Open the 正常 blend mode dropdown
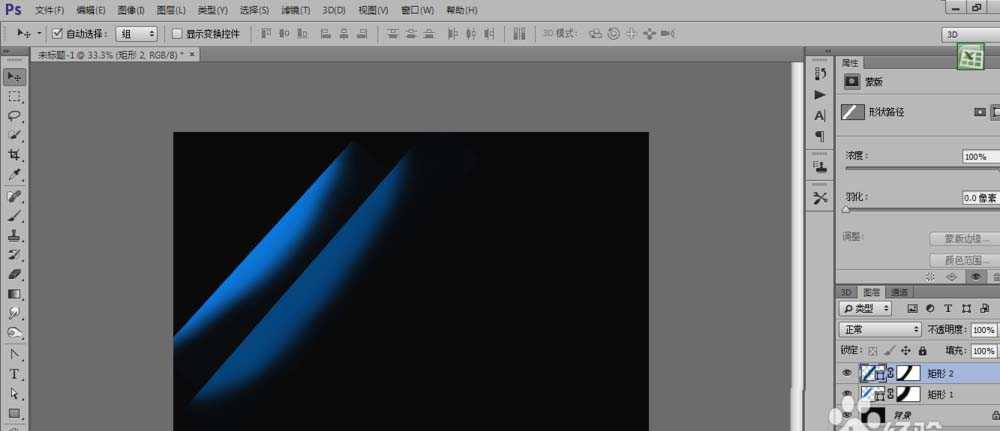The width and height of the screenshot is (1000, 431). pyautogui.click(x=880, y=329)
